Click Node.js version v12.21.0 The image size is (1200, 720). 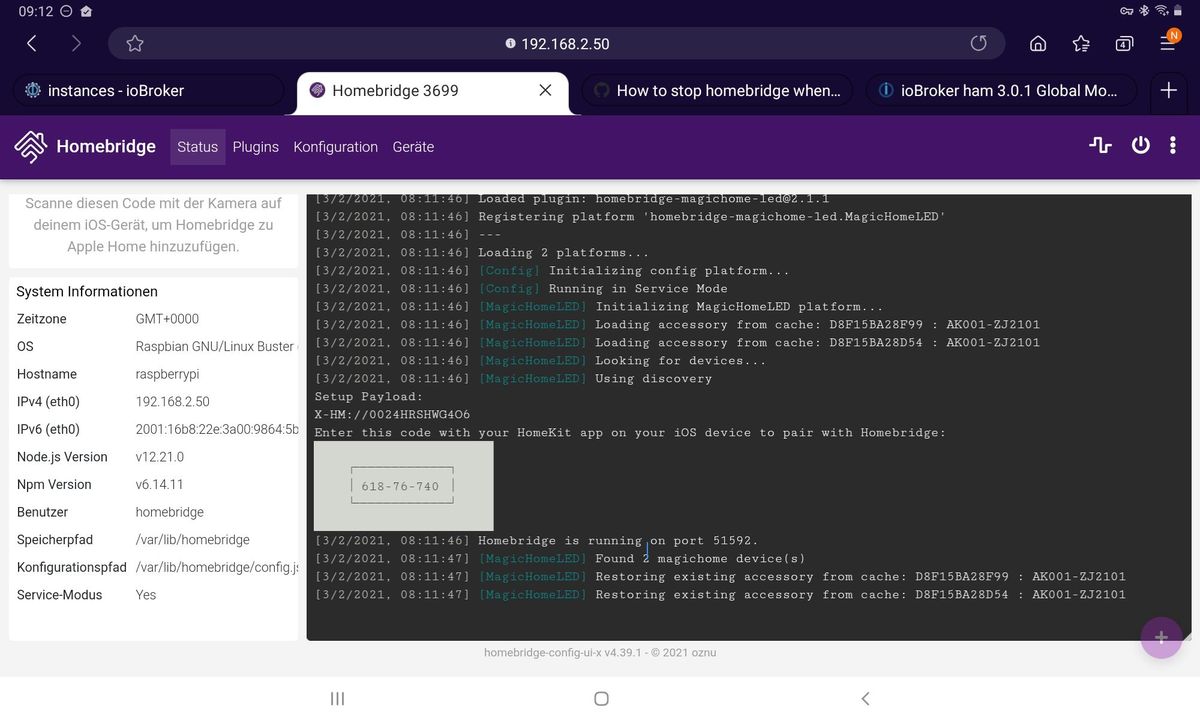coord(160,457)
